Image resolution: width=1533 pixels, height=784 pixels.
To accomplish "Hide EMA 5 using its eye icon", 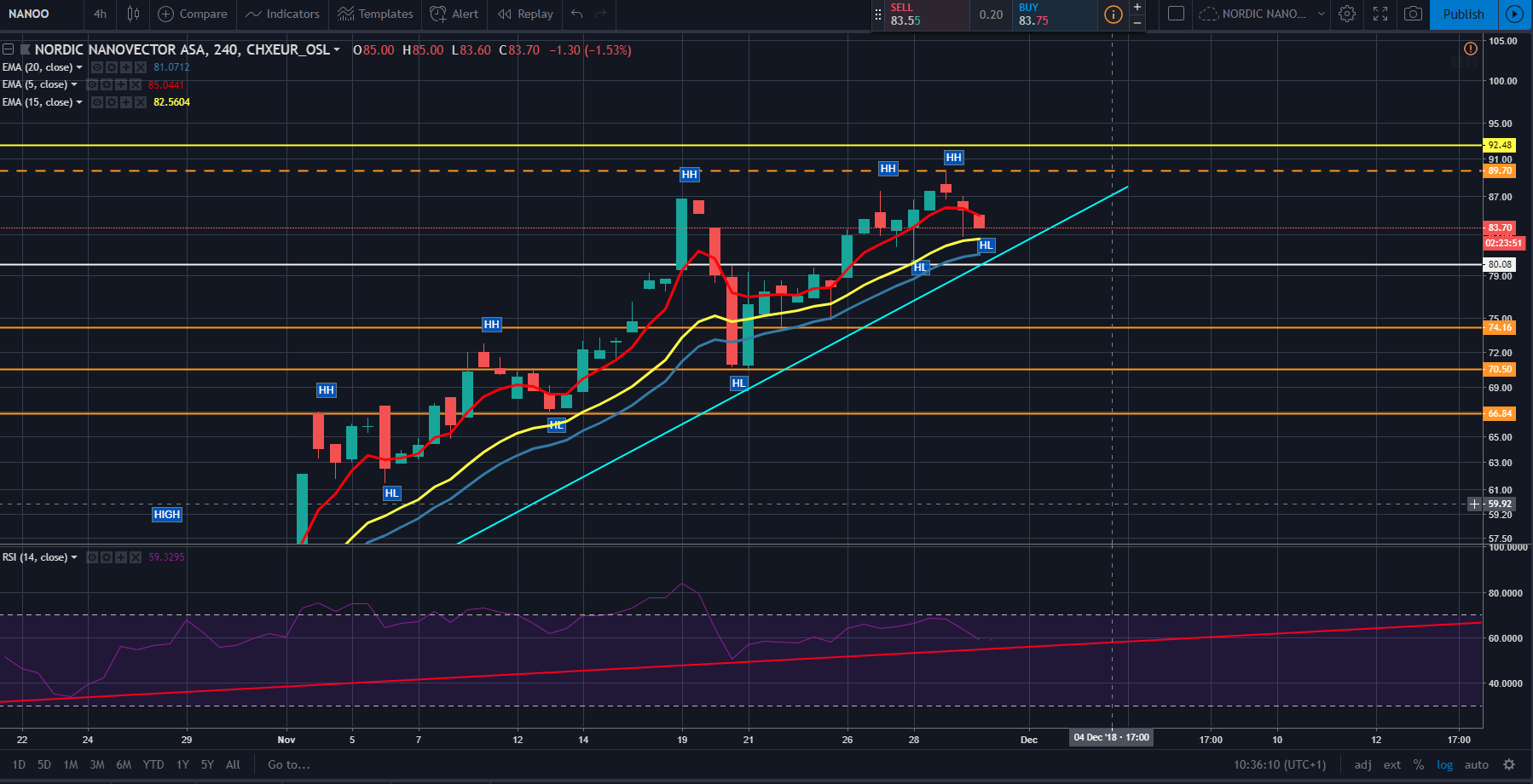I will coord(92,84).
